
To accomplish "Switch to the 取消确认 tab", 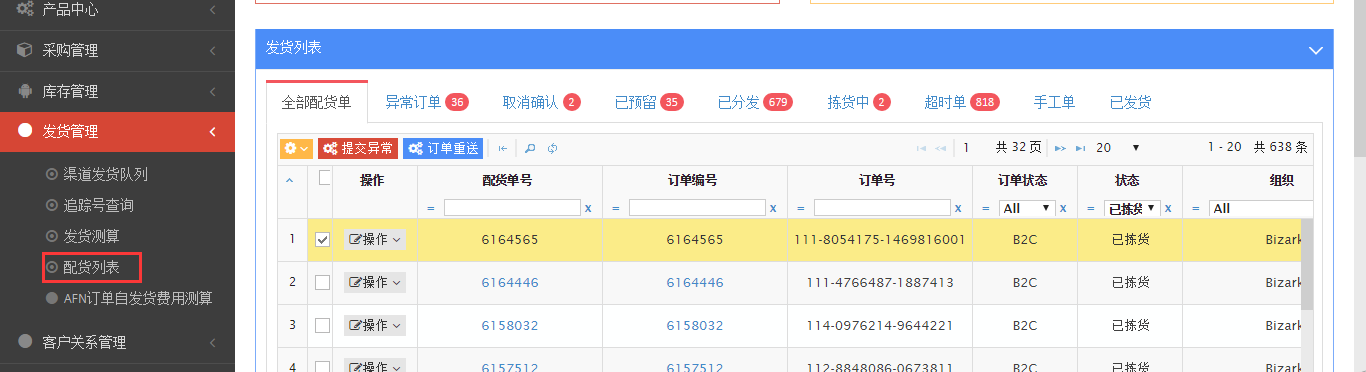I will point(542,102).
